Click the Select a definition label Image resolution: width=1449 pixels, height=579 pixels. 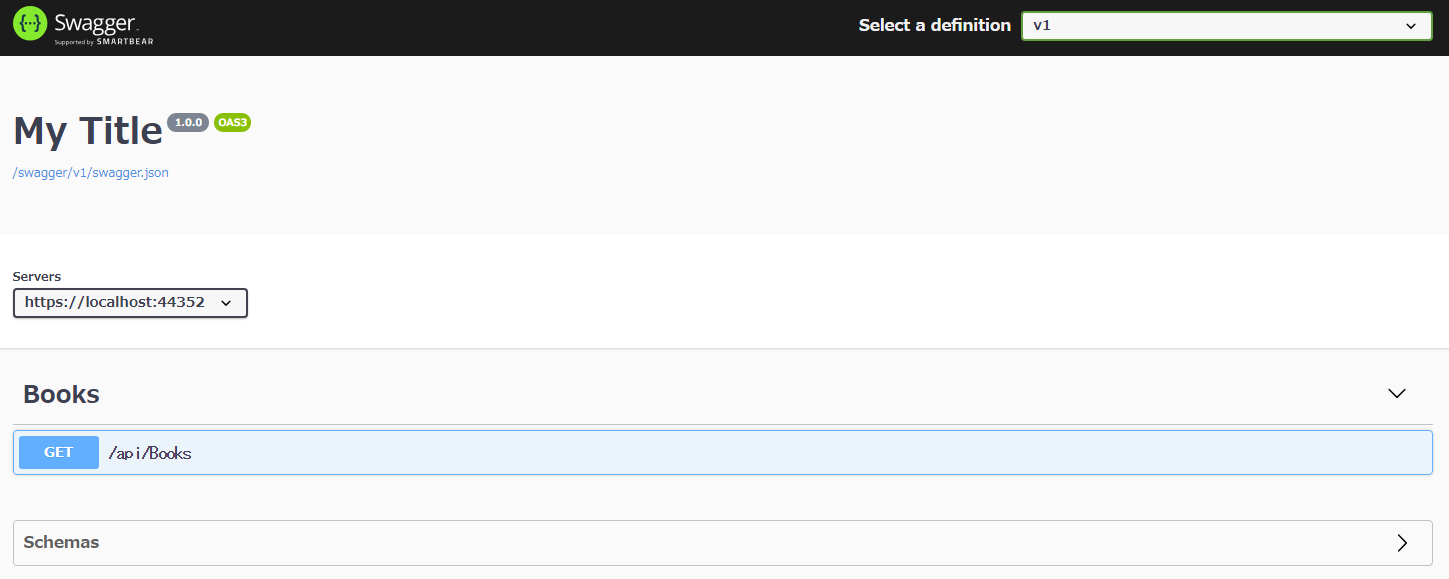[935, 26]
